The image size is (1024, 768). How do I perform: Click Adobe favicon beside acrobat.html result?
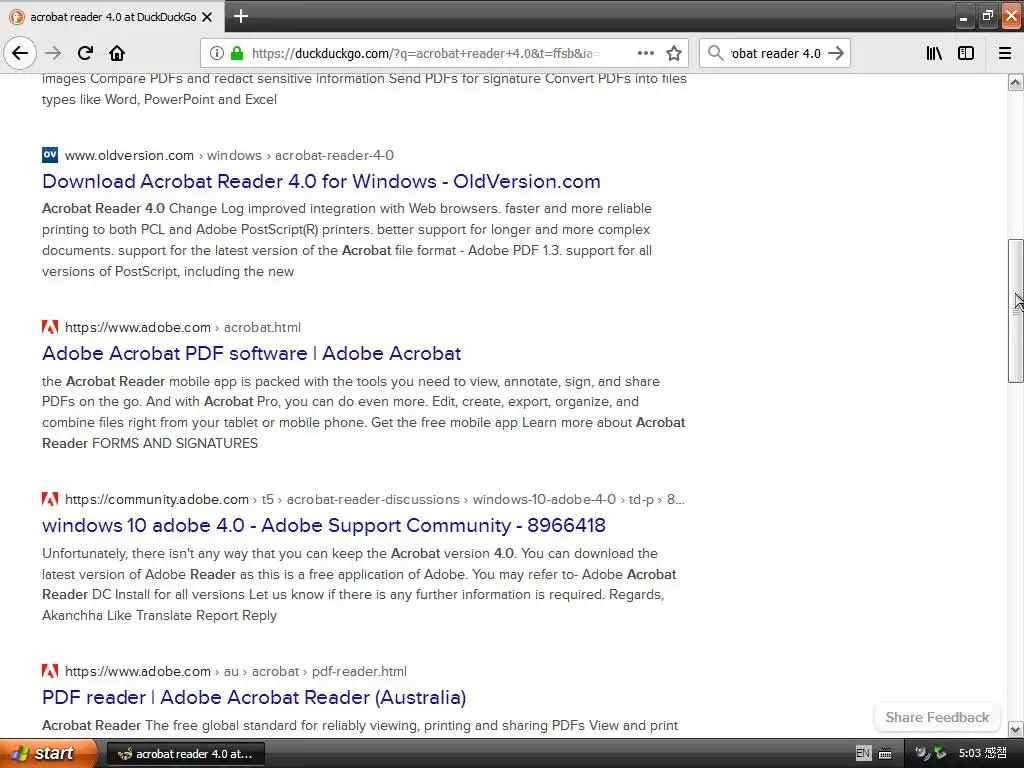[x=50, y=327]
